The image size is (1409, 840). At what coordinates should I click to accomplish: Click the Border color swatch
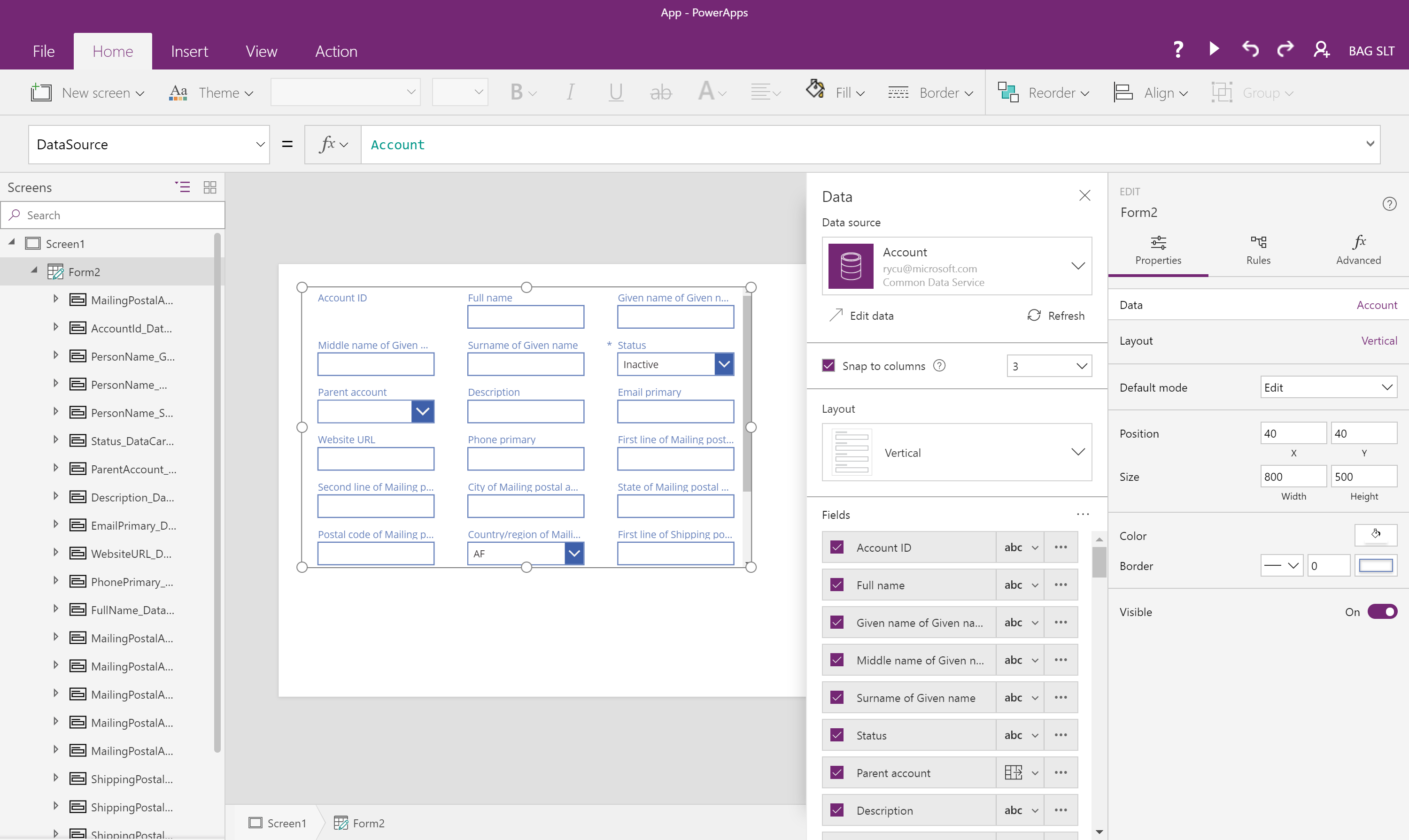pyautogui.click(x=1376, y=565)
